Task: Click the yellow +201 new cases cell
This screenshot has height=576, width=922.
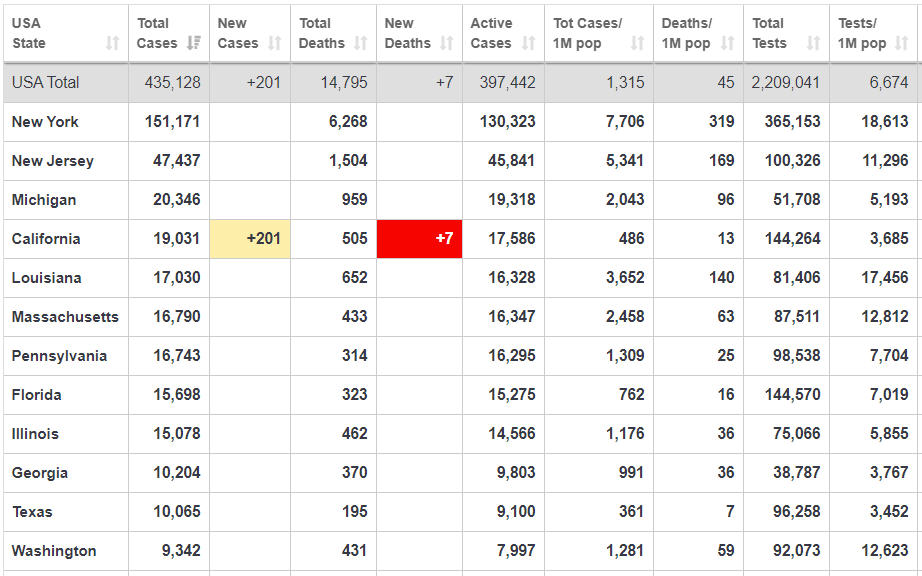Action: pos(250,238)
